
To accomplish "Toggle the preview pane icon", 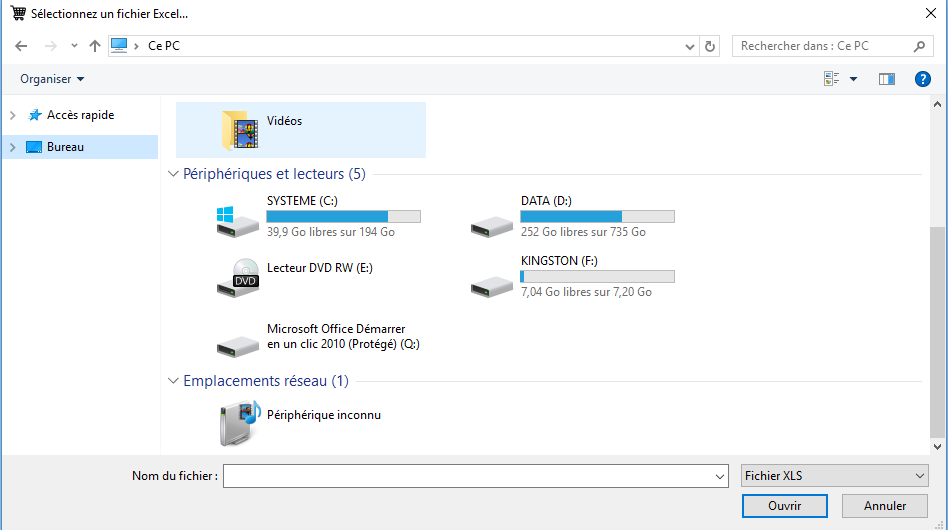I will click(x=886, y=79).
